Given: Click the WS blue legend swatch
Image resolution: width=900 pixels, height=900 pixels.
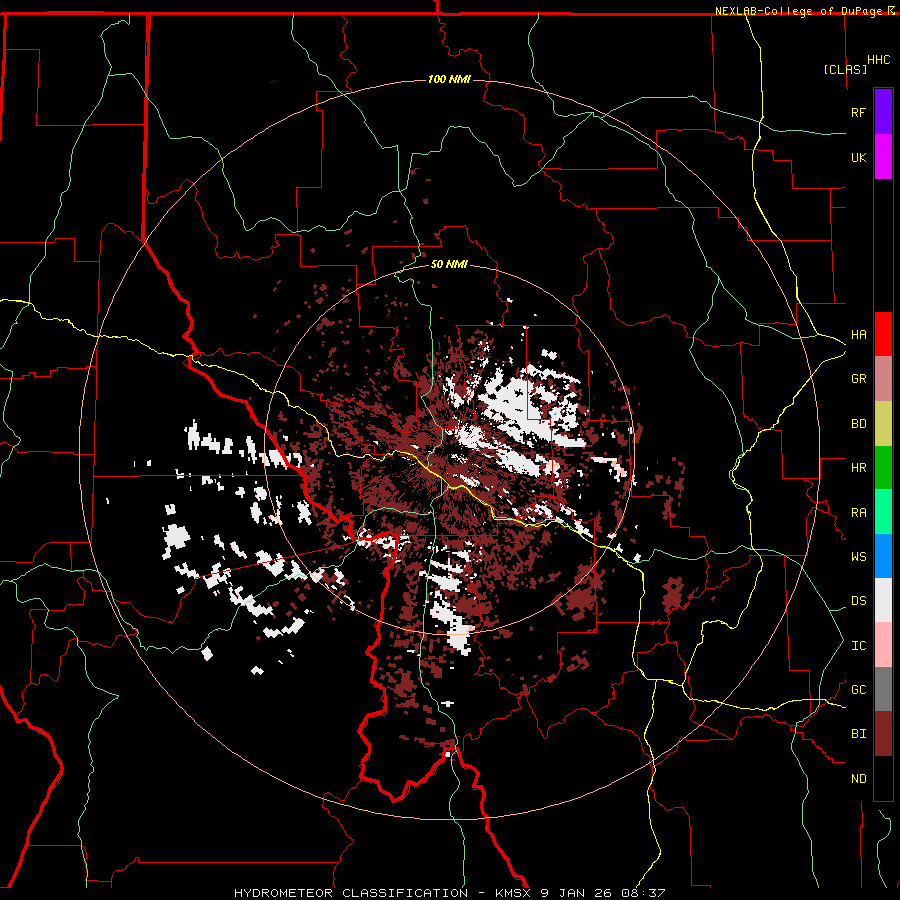Looking at the screenshot, I should (883, 556).
